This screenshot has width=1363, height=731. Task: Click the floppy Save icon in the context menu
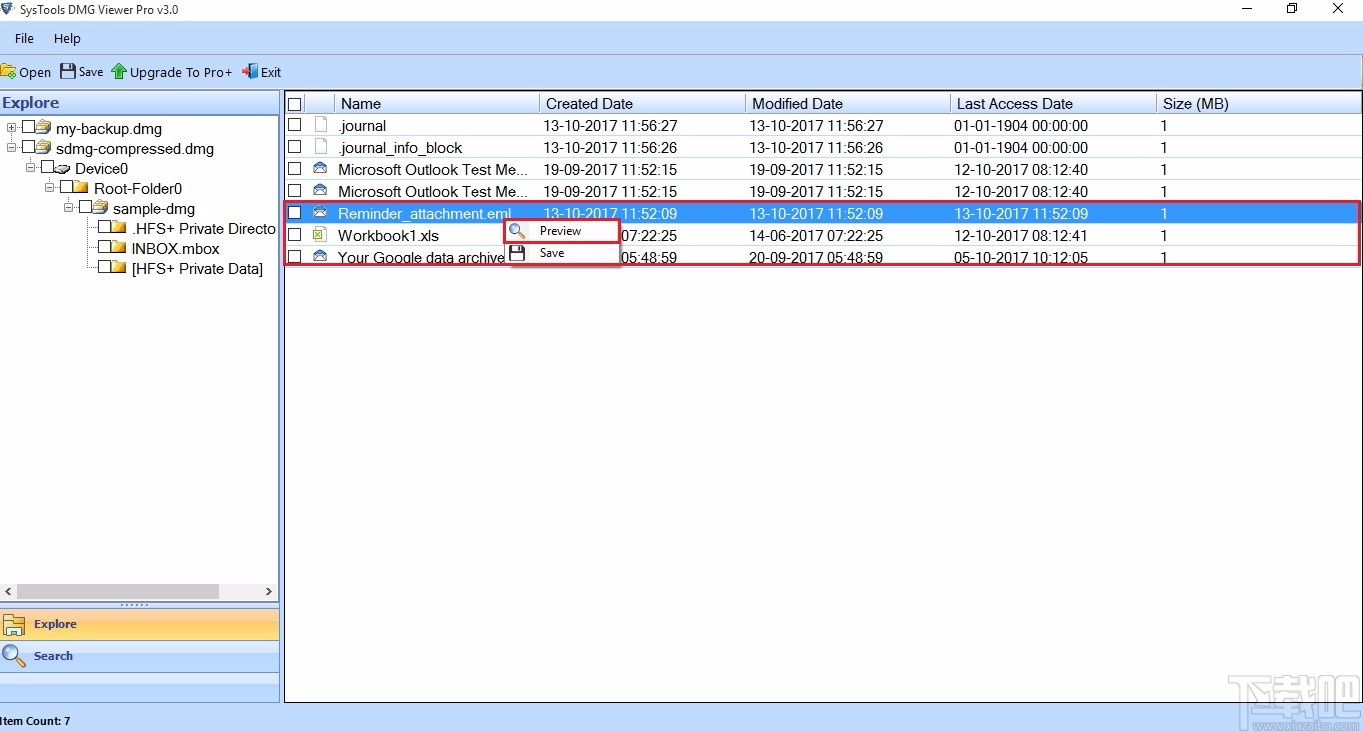click(517, 252)
